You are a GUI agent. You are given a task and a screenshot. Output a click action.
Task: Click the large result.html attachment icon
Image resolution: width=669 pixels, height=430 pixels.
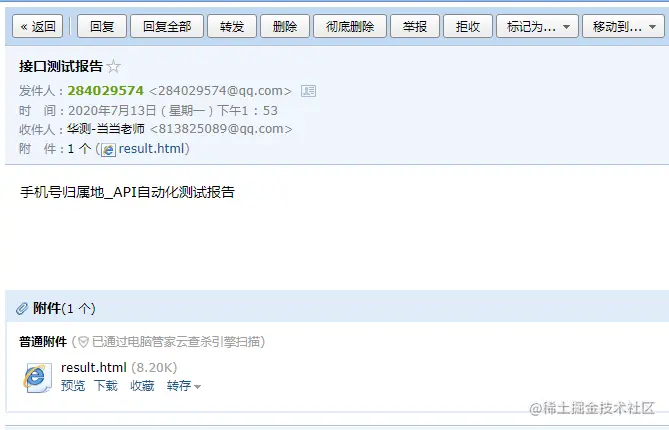pos(38,378)
